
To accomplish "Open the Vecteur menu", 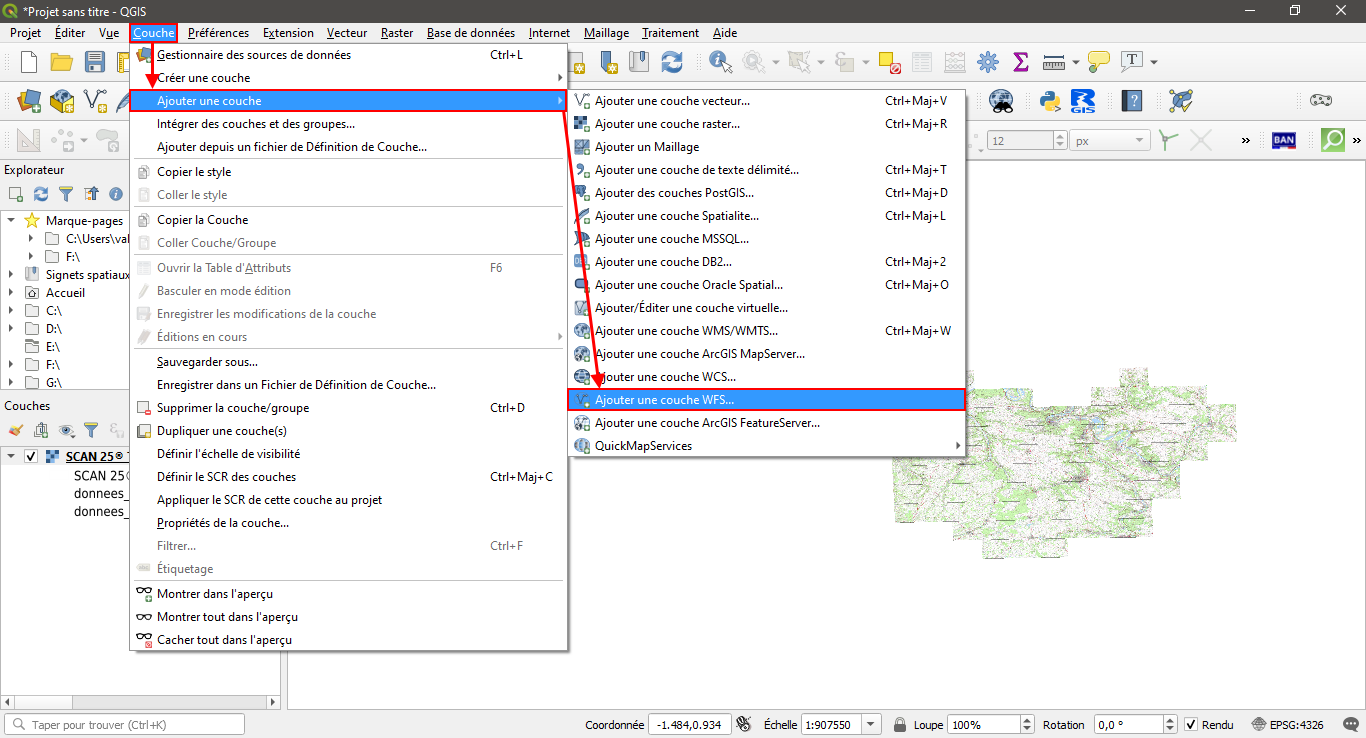I will click(347, 32).
